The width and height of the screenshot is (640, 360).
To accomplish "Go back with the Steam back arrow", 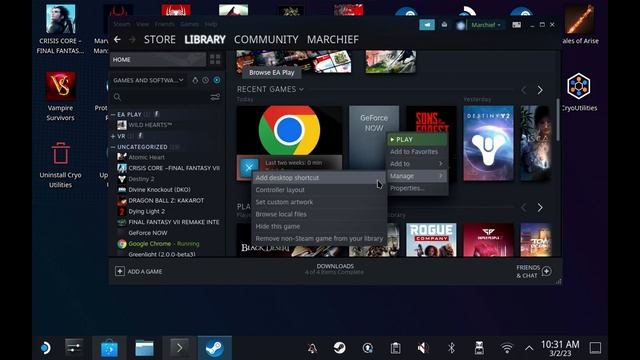I will click(117, 40).
